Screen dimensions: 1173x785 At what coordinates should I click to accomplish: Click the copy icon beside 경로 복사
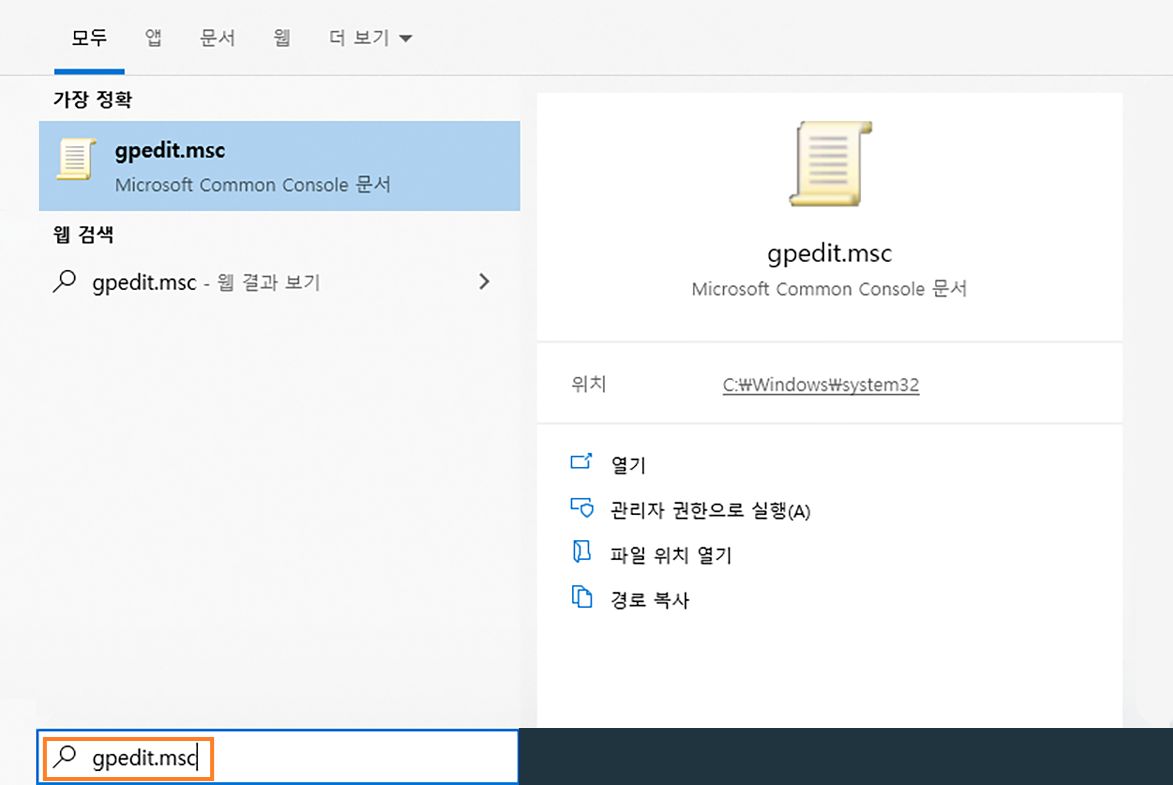click(581, 596)
